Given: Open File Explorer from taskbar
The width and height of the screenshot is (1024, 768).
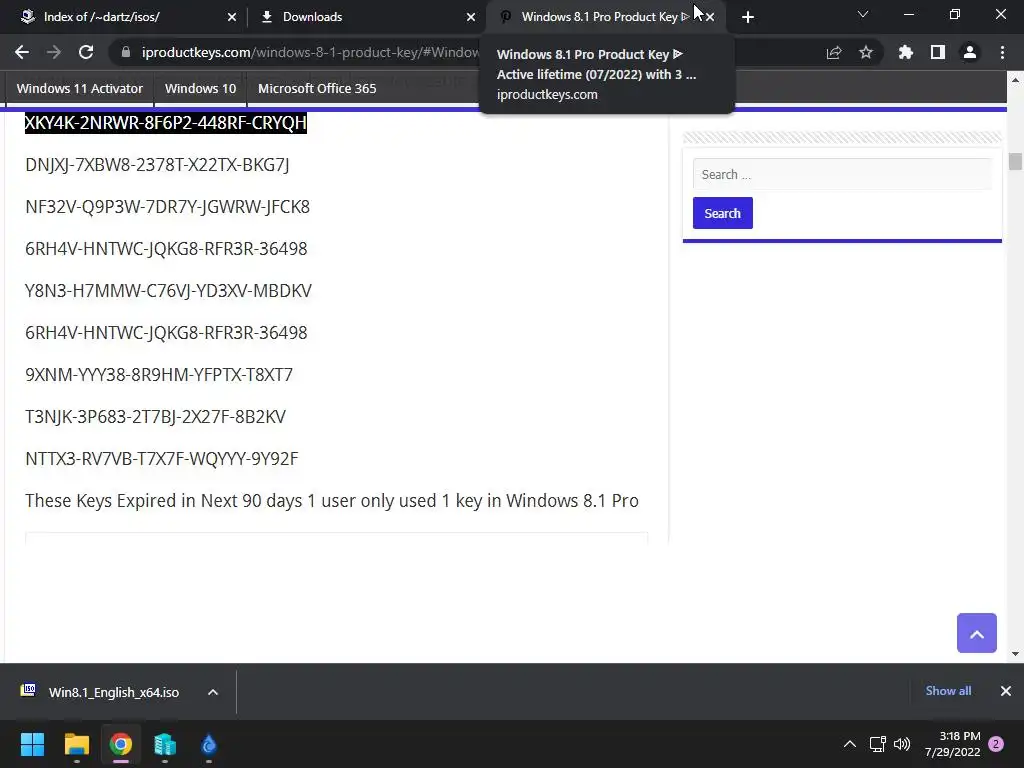Looking at the screenshot, I should coord(76,744).
